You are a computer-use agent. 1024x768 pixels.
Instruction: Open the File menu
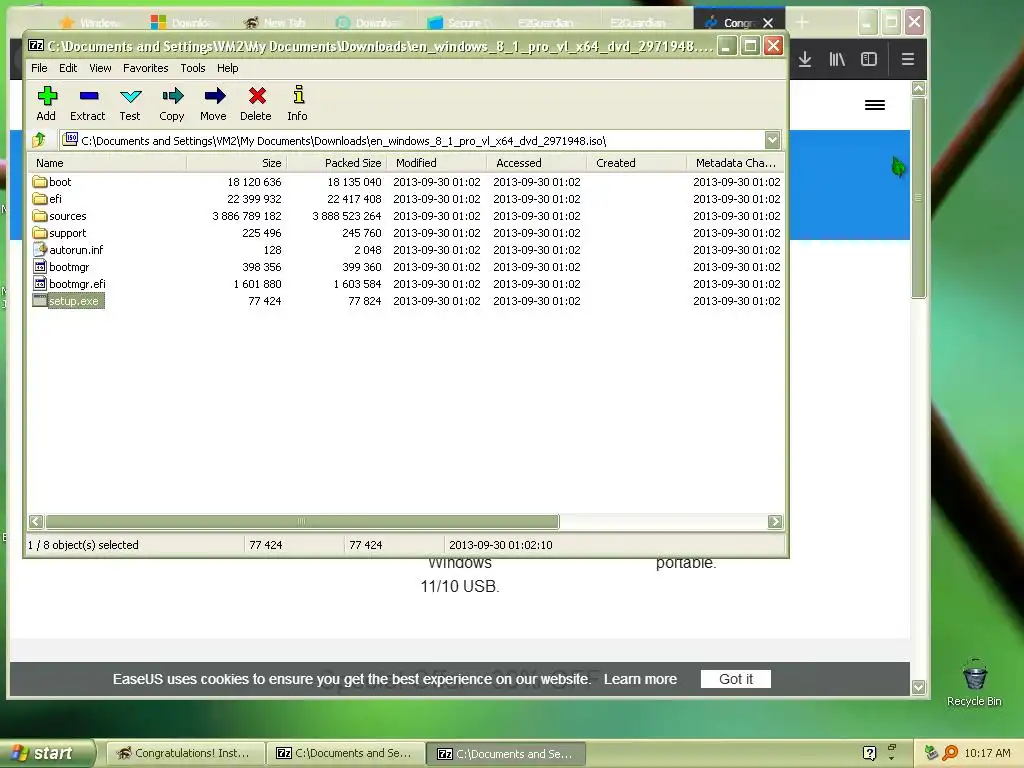click(39, 68)
